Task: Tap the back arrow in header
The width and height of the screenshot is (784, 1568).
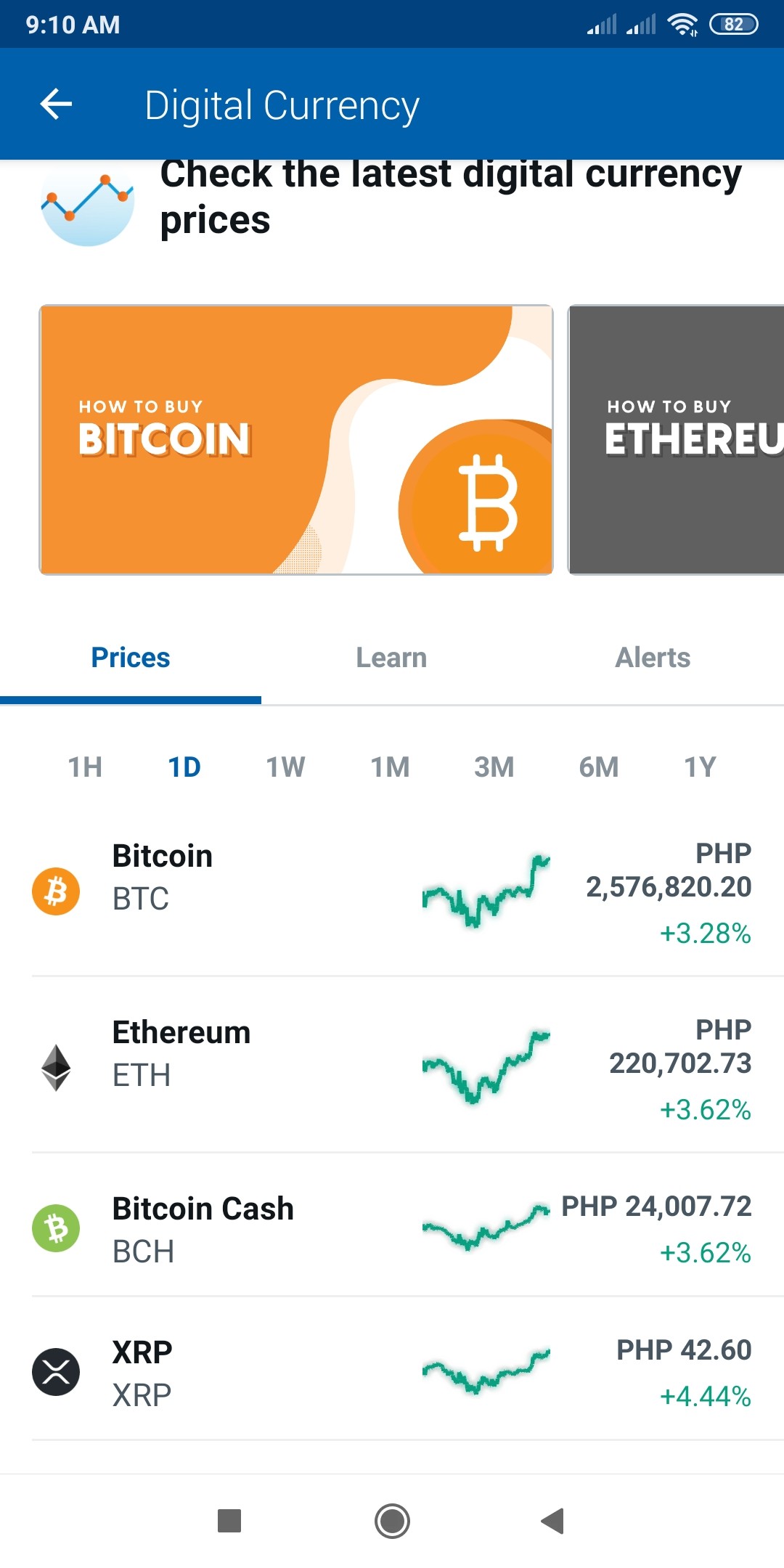Action: click(x=56, y=105)
